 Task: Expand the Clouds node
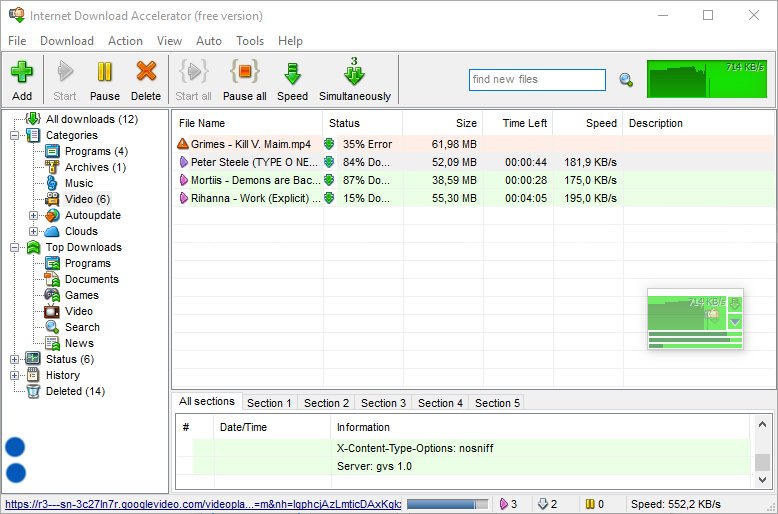33,231
